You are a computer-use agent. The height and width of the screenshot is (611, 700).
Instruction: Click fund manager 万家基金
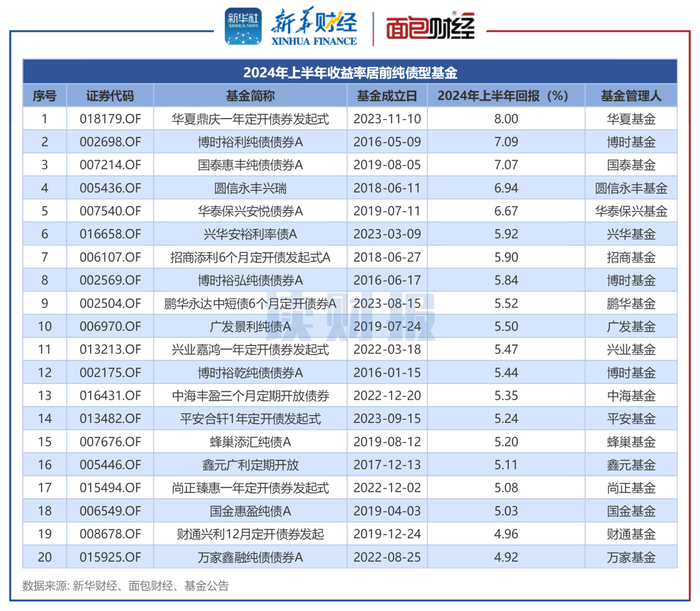(x=631, y=557)
